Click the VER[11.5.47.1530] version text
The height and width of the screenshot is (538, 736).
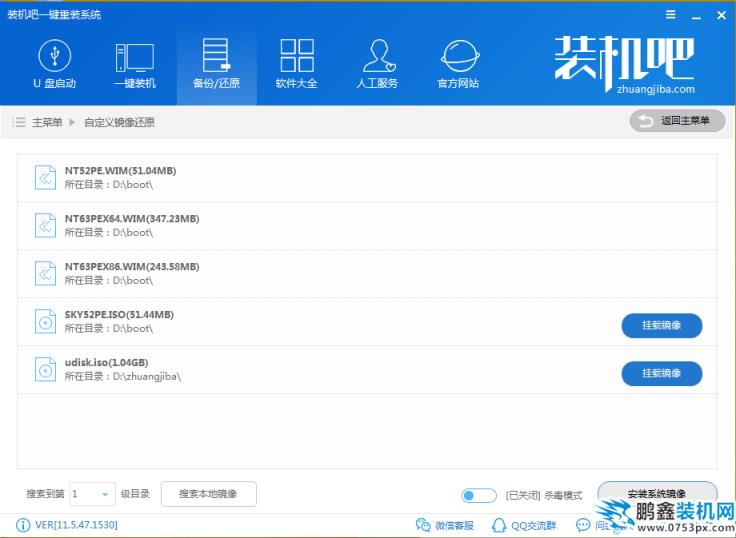(76, 525)
